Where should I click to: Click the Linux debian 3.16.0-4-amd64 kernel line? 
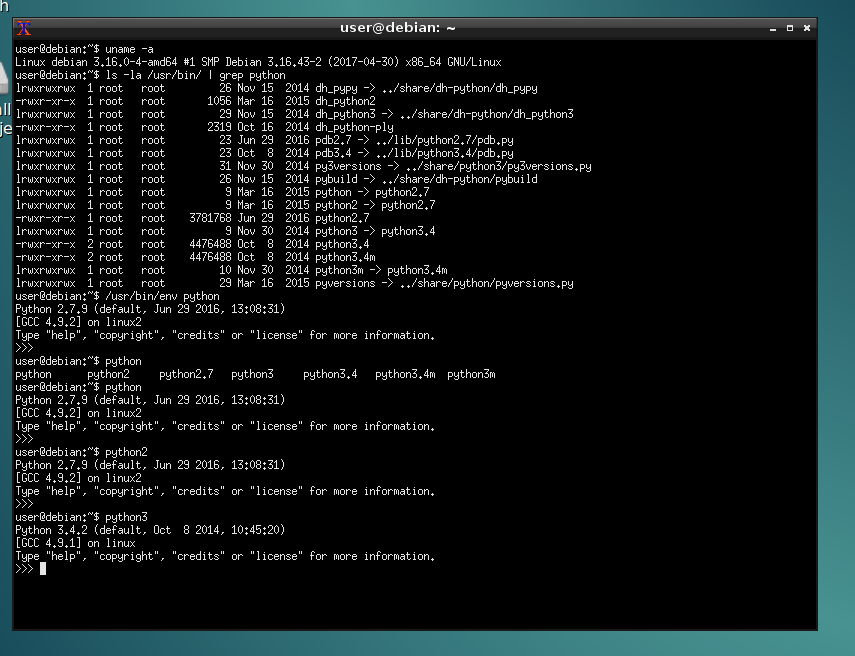click(258, 62)
